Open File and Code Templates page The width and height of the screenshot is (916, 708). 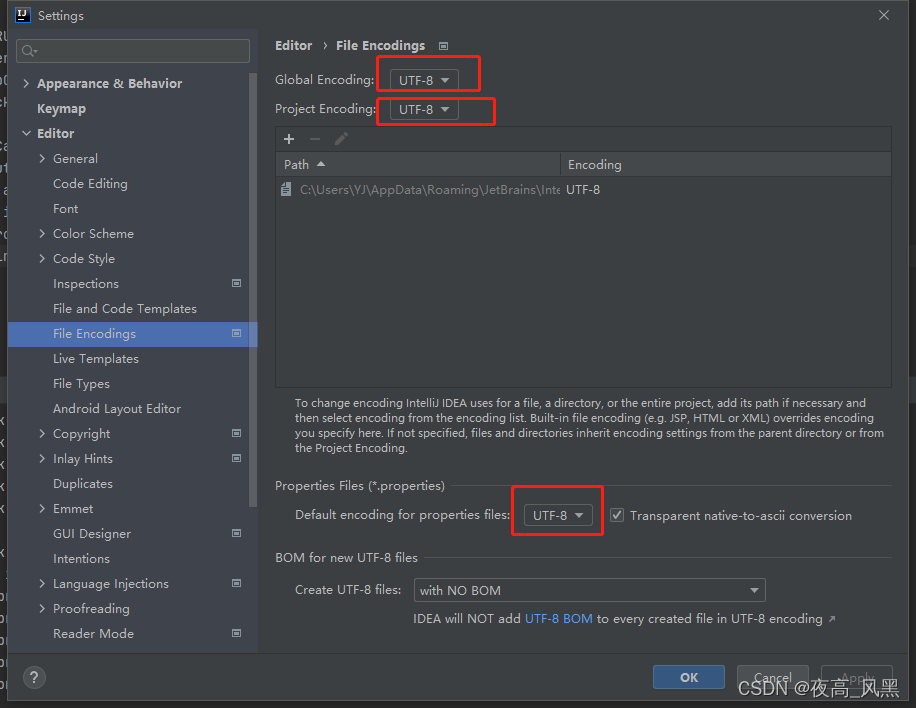tap(124, 308)
